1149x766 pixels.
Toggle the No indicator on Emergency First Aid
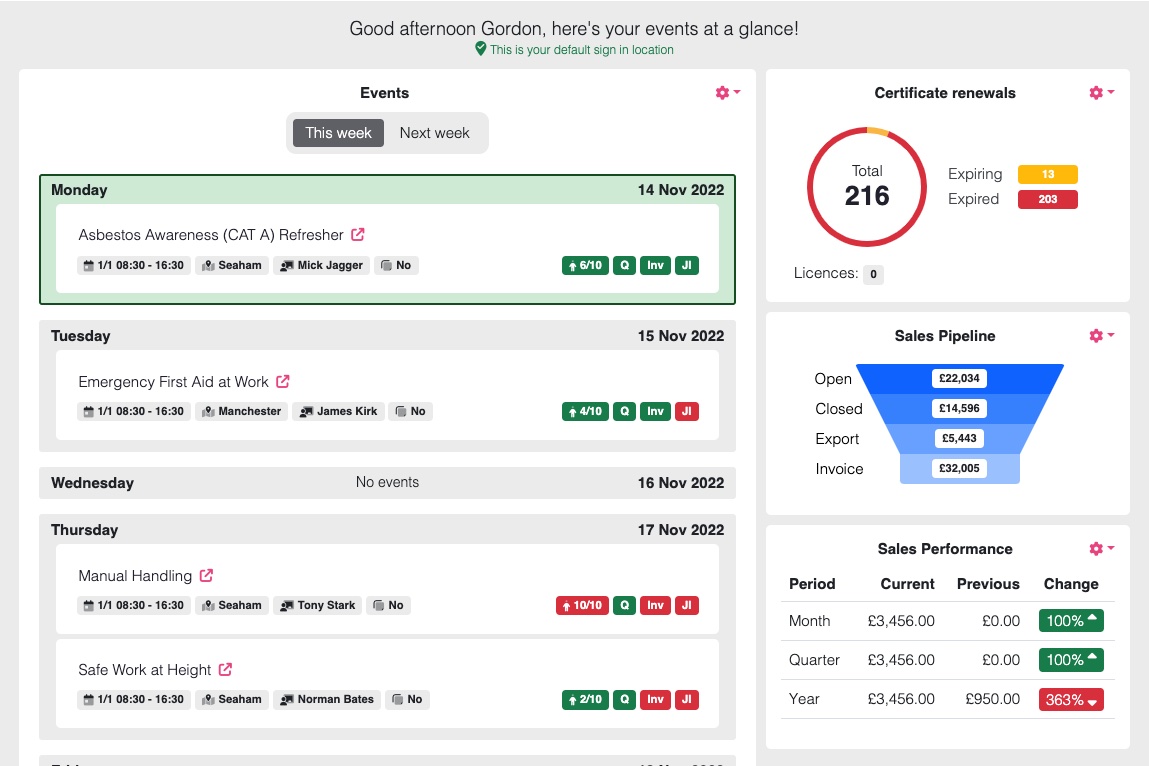[x=410, y=411]
